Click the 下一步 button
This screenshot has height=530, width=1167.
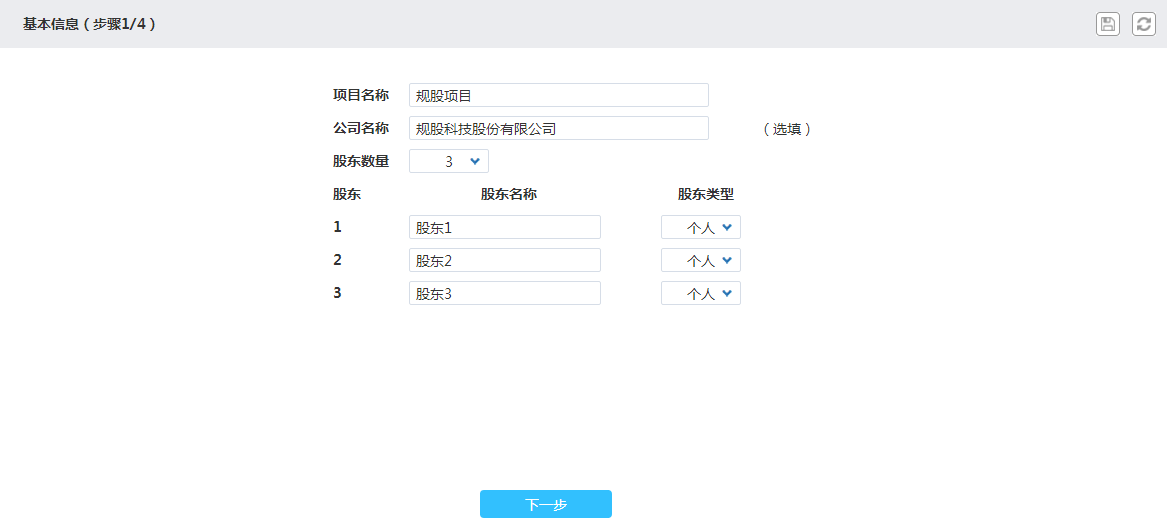pos(546,504)
